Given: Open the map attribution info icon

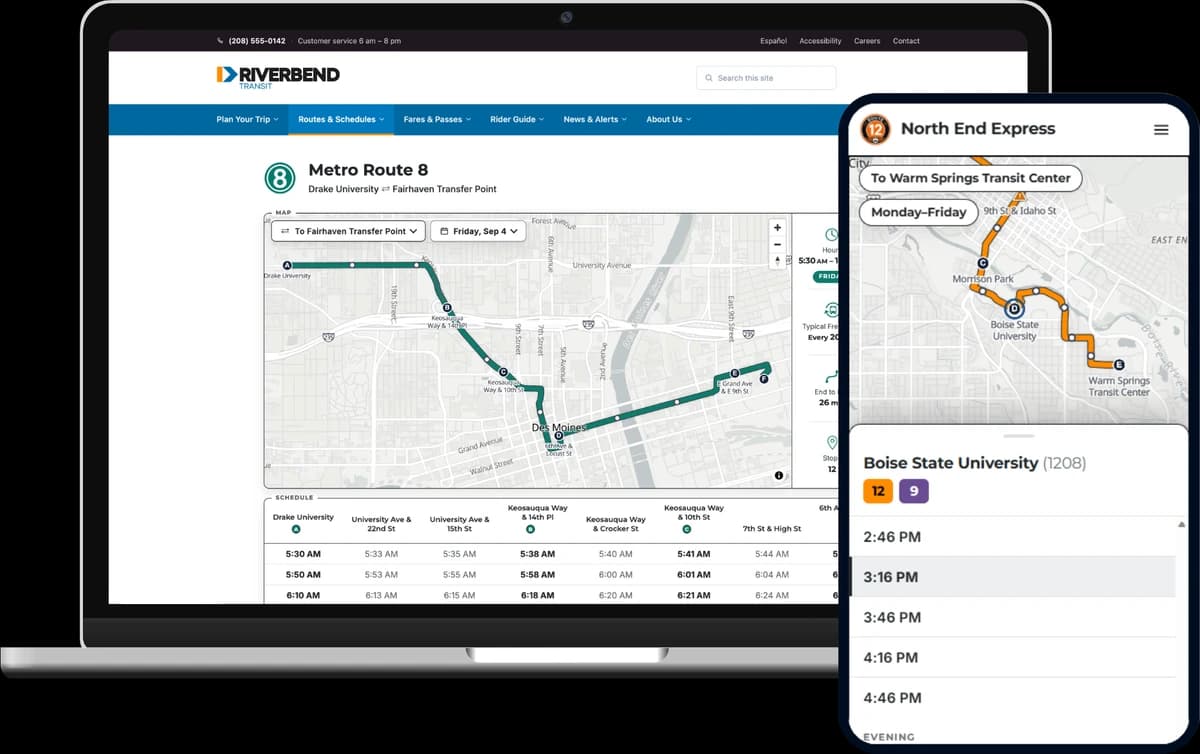Looking at the screenshot, I should 778,475.
